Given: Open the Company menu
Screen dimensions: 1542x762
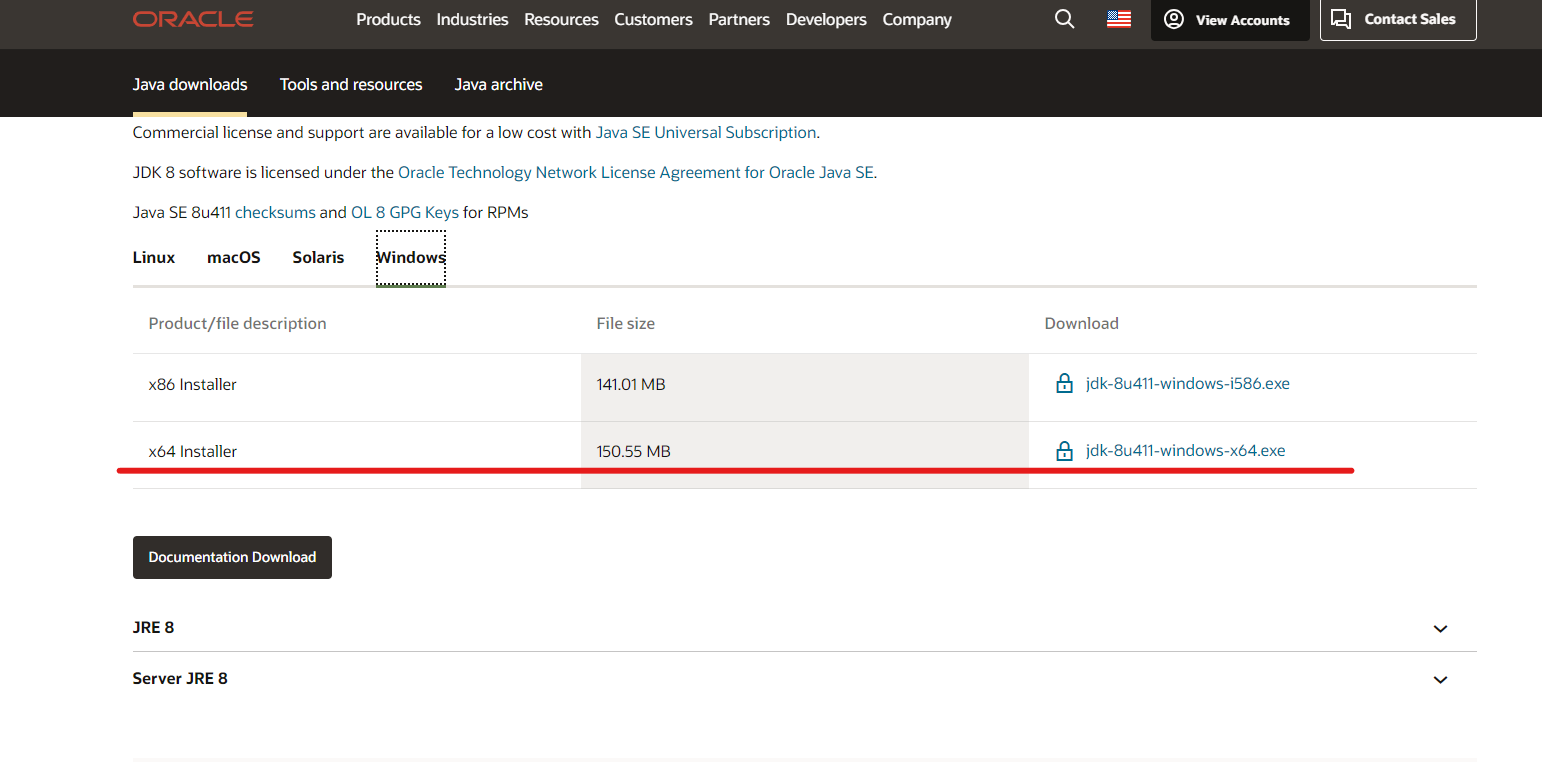Looking at the screenshot, I should 917,19.
